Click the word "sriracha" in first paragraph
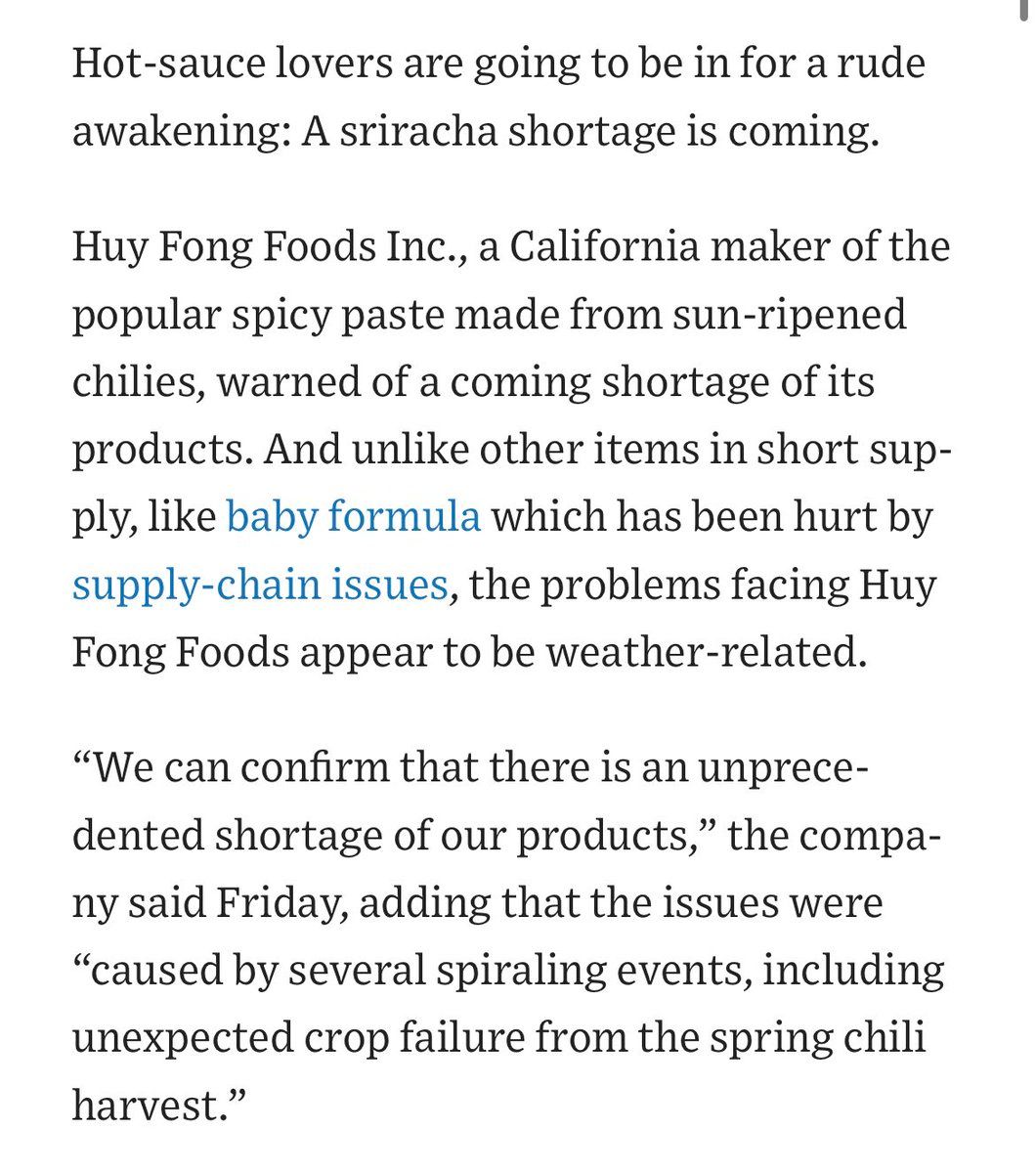Image resolution: width=1036 pixels, height=1173 pixels. [425, 132]
